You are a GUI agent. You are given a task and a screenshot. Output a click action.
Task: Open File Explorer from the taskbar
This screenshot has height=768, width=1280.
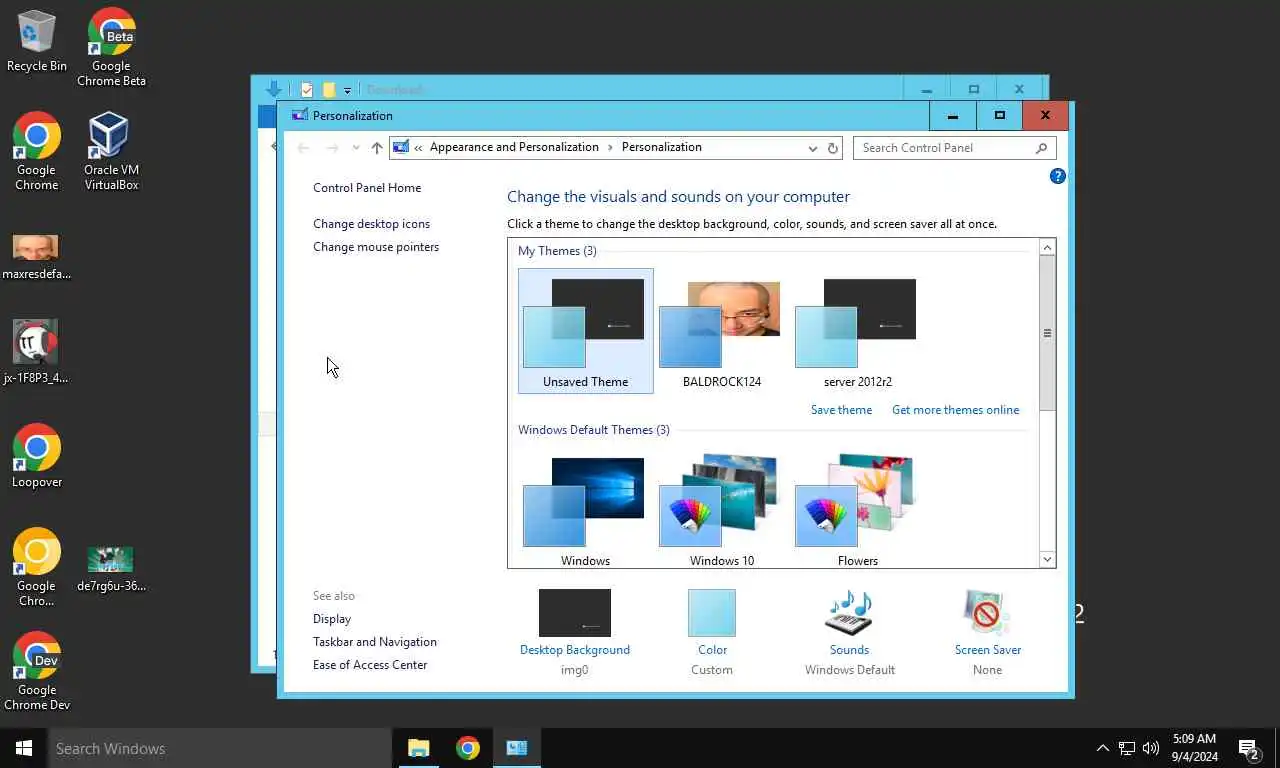418,748
